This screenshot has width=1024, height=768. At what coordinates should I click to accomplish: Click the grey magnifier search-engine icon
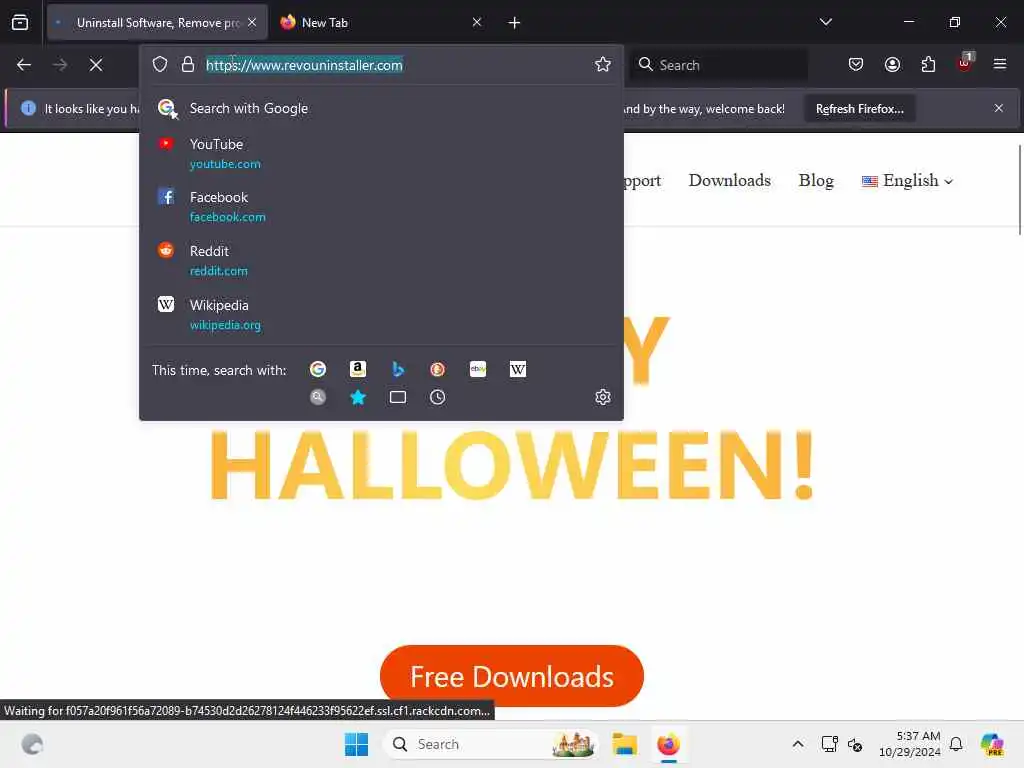coord(318,397)
